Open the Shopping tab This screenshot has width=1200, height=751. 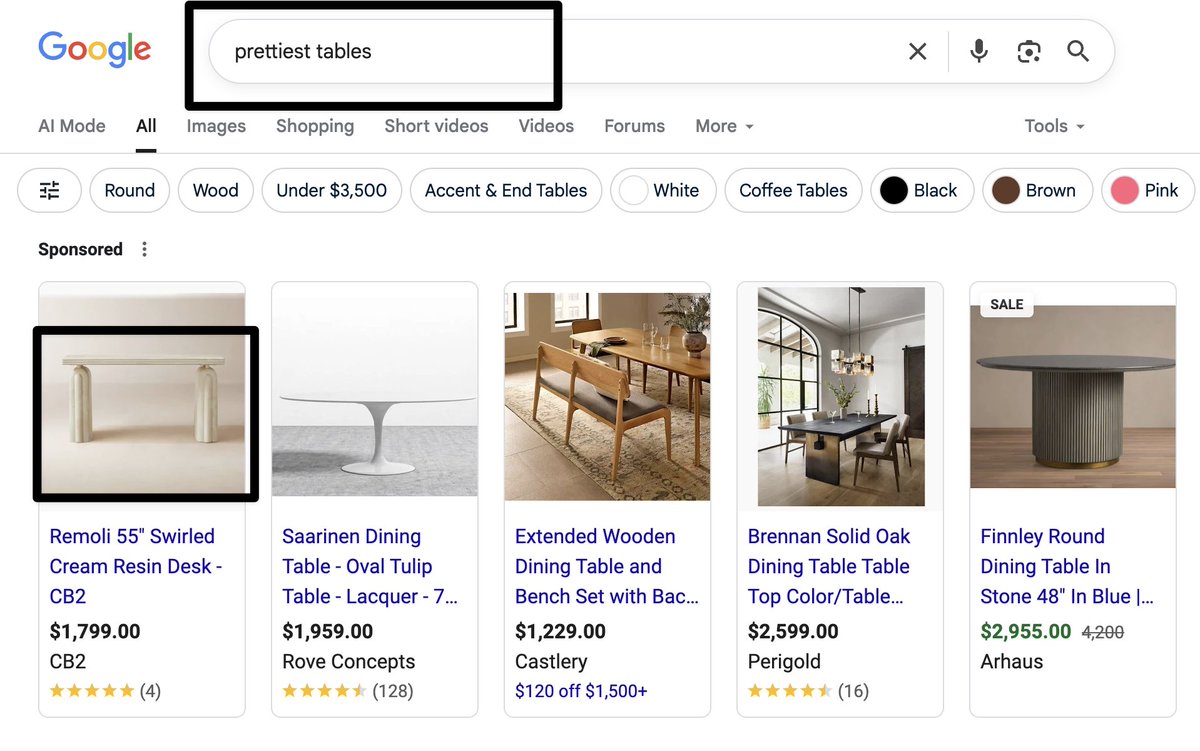(315, 126)
